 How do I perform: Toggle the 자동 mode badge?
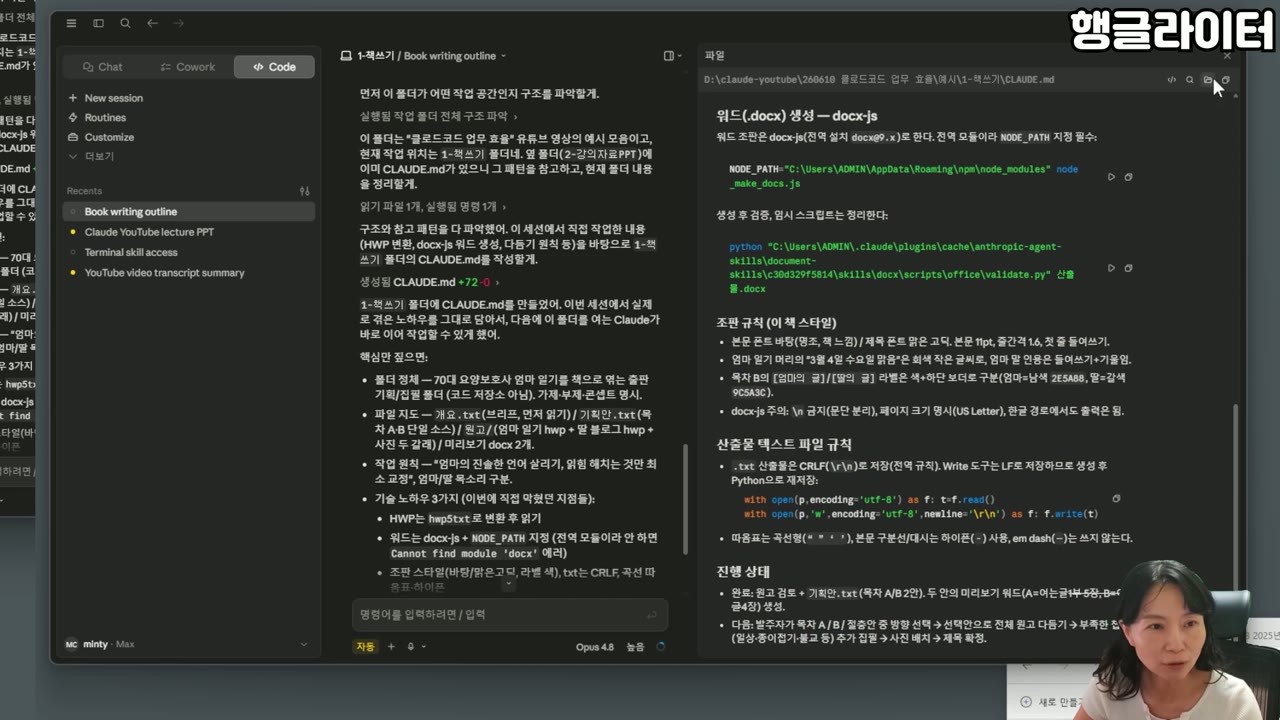(x=365, y=647)
